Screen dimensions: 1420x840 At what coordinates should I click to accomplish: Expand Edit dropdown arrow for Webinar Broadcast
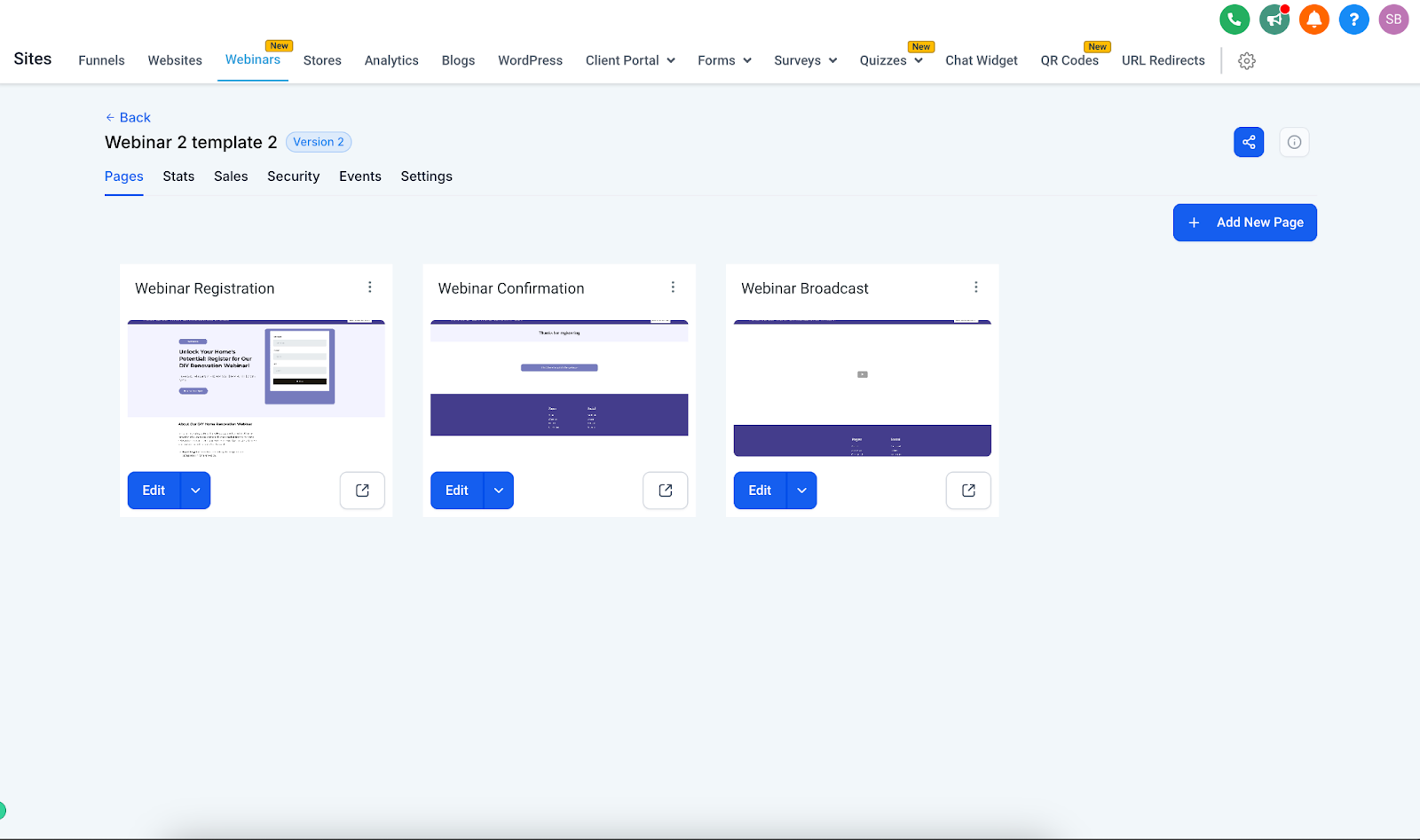(x=801, y=491)
